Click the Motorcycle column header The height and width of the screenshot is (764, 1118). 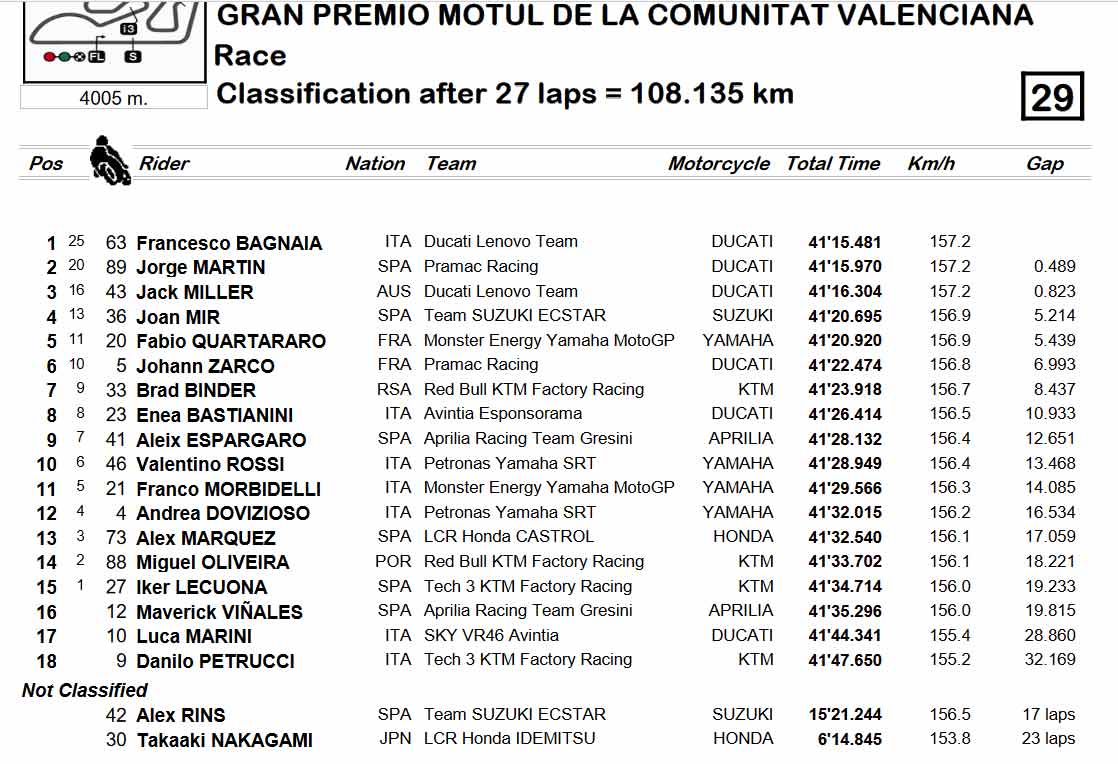[x=719, y=164]
